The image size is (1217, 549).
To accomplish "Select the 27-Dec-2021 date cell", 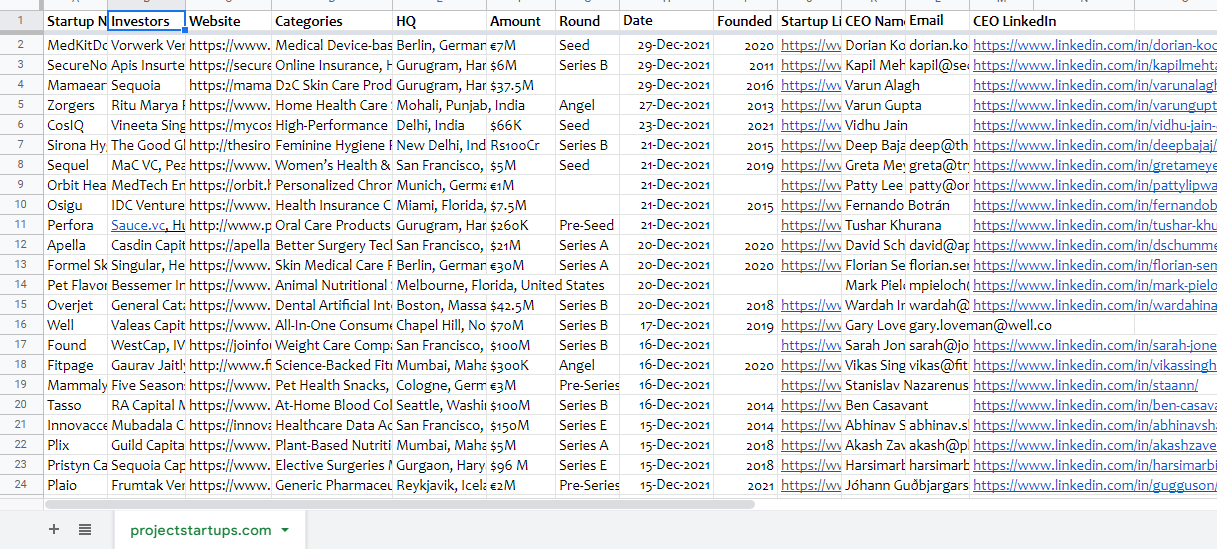I will pos(666,105).
